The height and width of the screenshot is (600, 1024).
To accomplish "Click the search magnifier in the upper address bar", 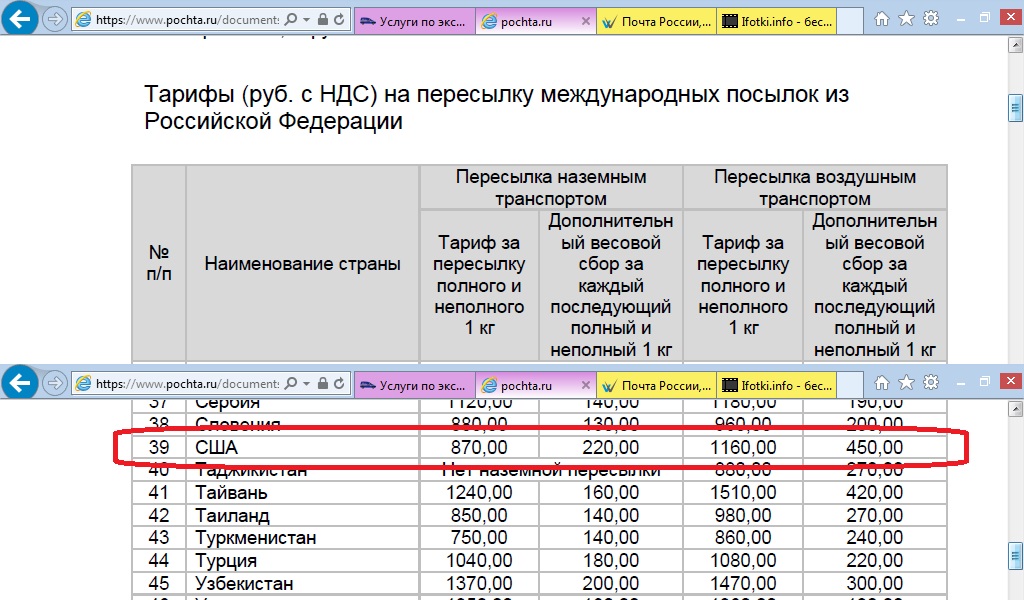I will click(x=291, y=20).
